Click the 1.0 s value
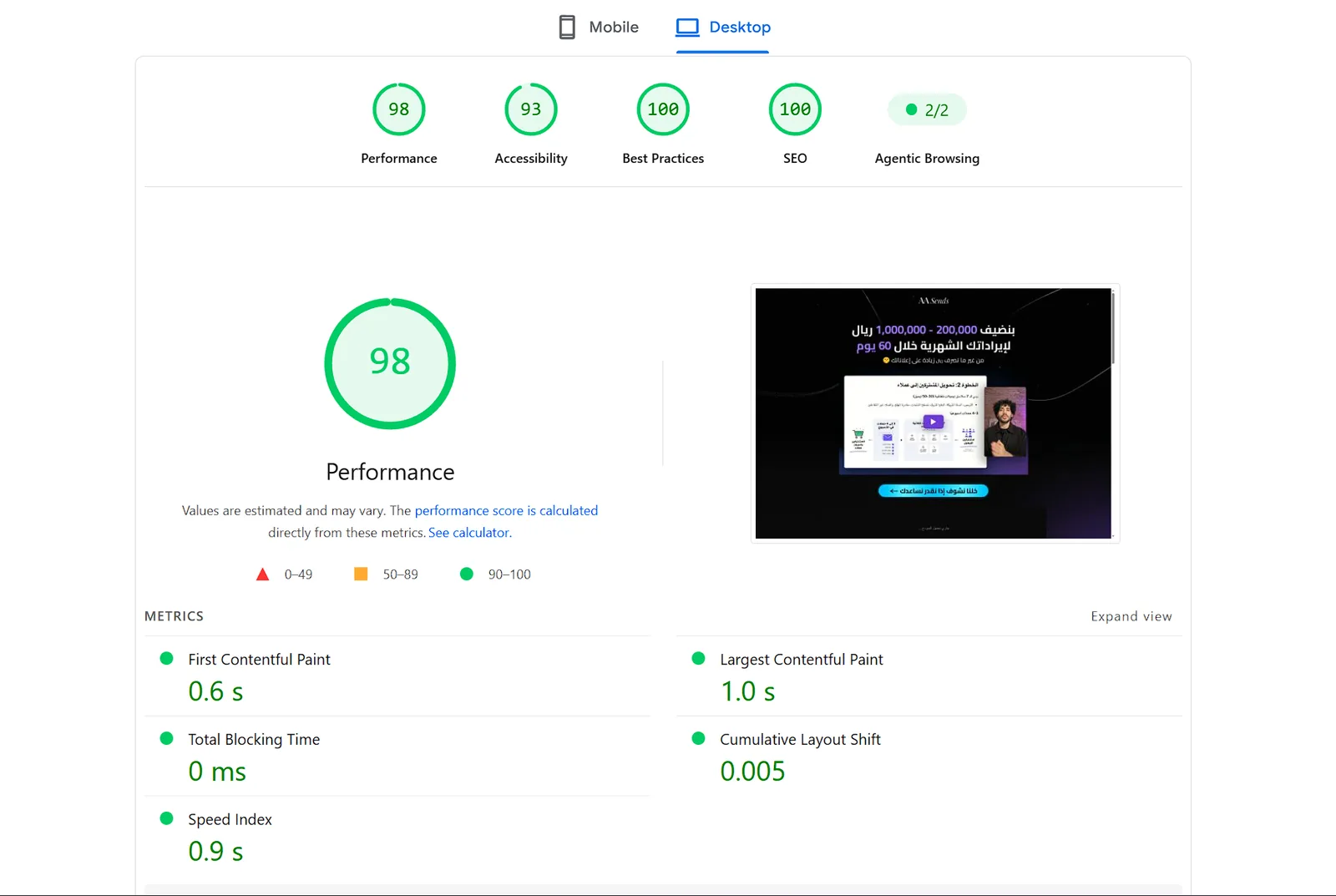 (748, 691)
